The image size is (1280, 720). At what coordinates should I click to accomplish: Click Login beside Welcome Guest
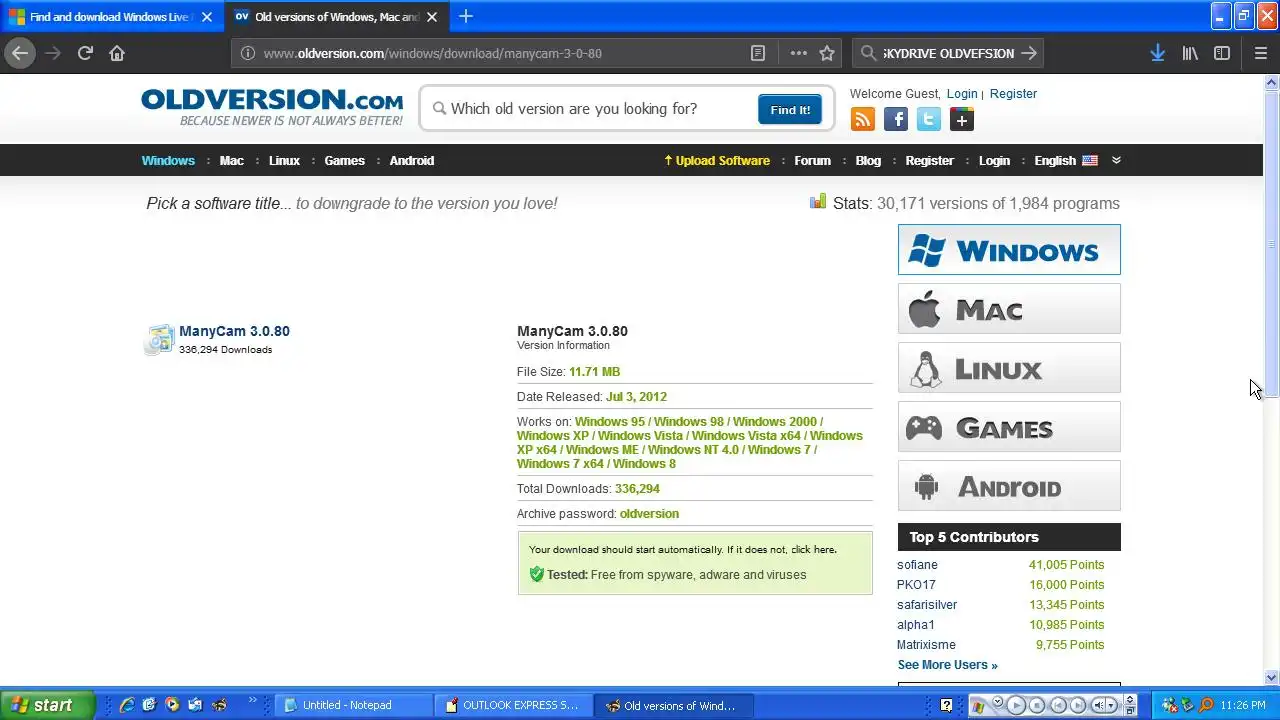[962, 93]
